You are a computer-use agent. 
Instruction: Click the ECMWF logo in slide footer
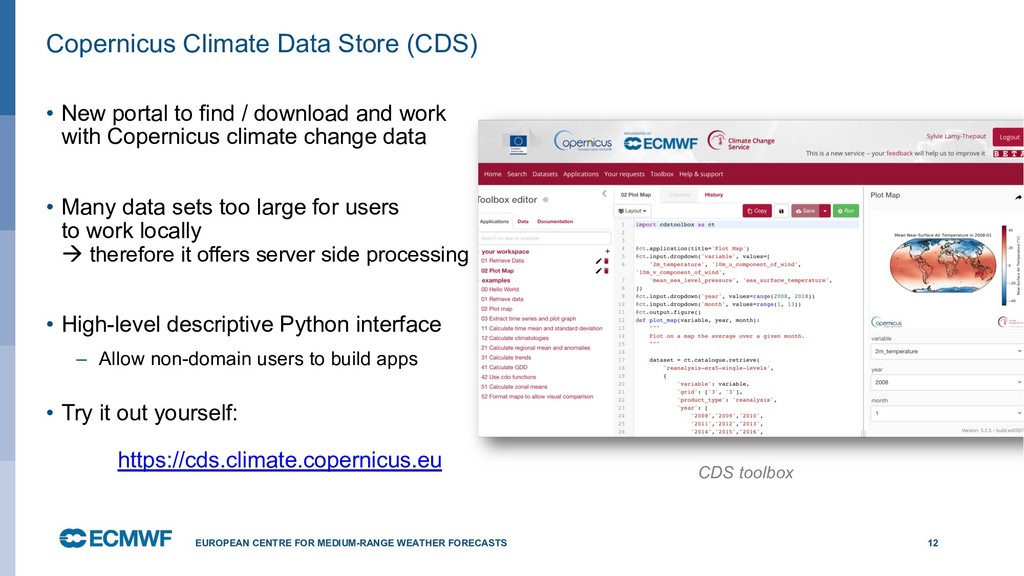pos(116,538)
